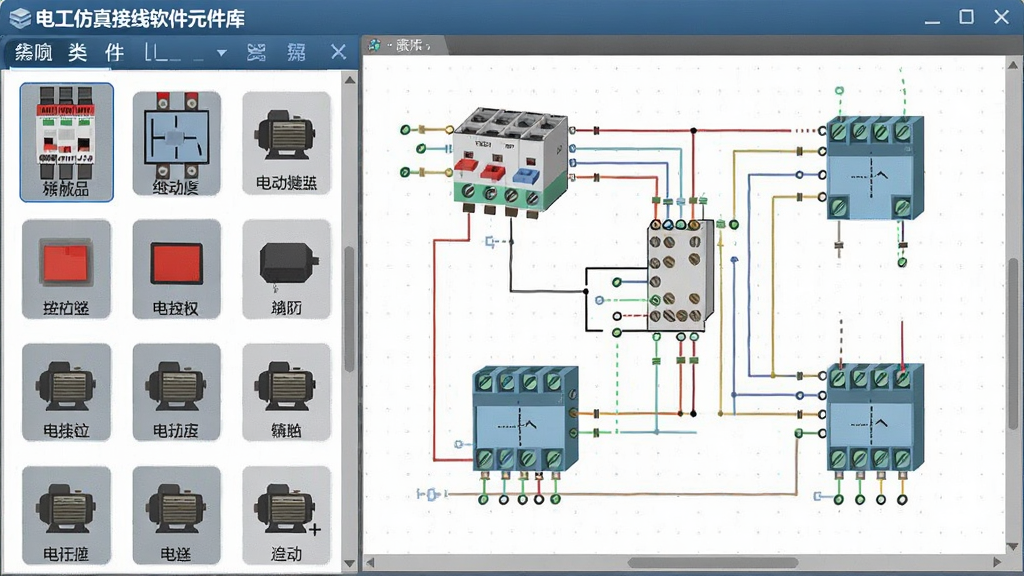Click the canvas horizontal scrollbar thumb
The width and height of the screenshot is (1024, 576).
point(713,562)
